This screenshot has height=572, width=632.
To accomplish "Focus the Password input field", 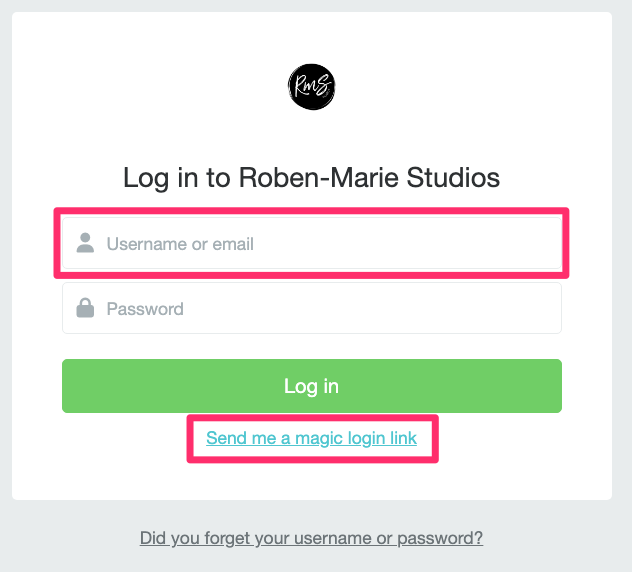I will coord(312,308).
